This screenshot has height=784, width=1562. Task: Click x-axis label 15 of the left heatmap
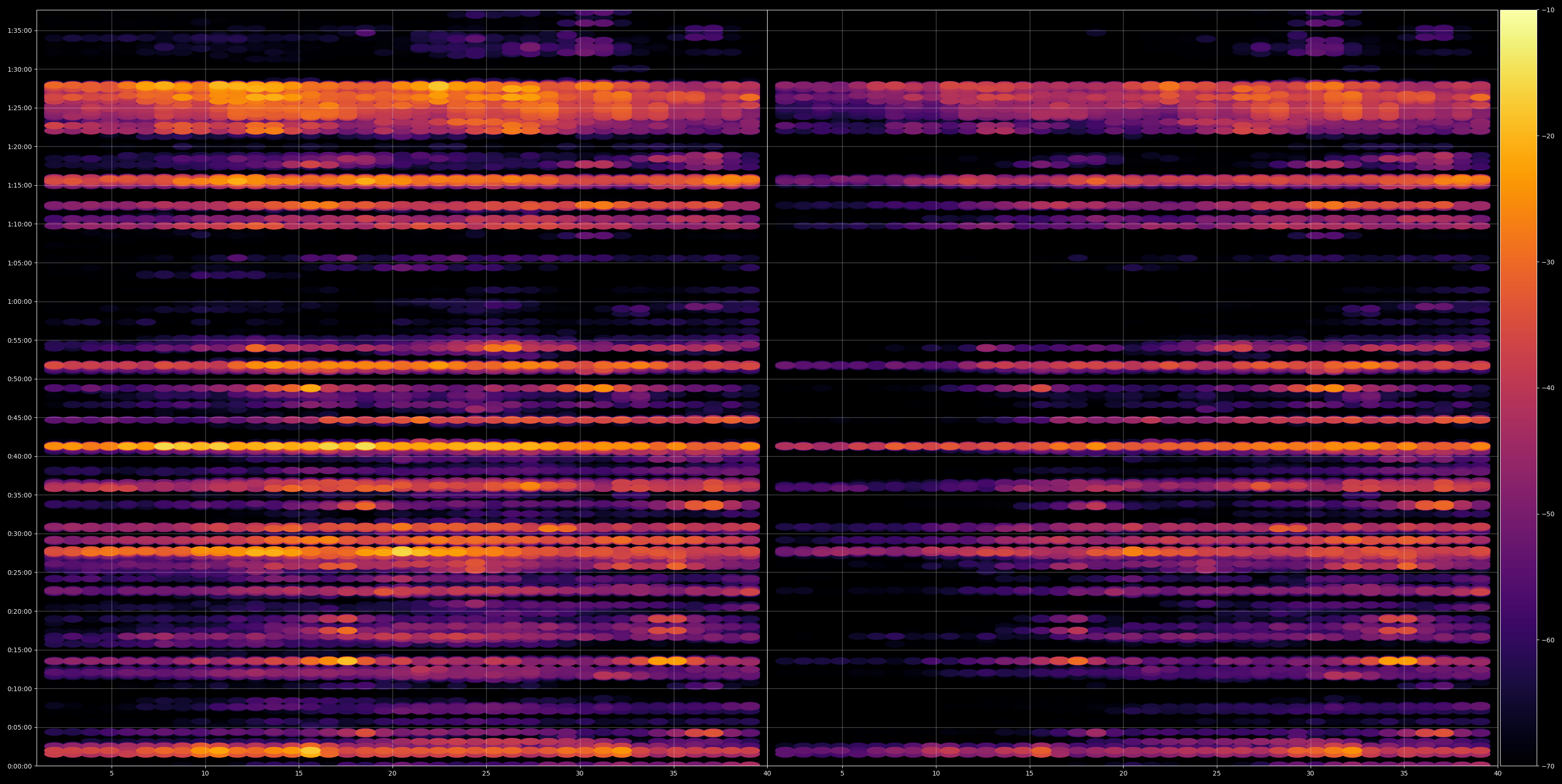(x=299, y=774)
